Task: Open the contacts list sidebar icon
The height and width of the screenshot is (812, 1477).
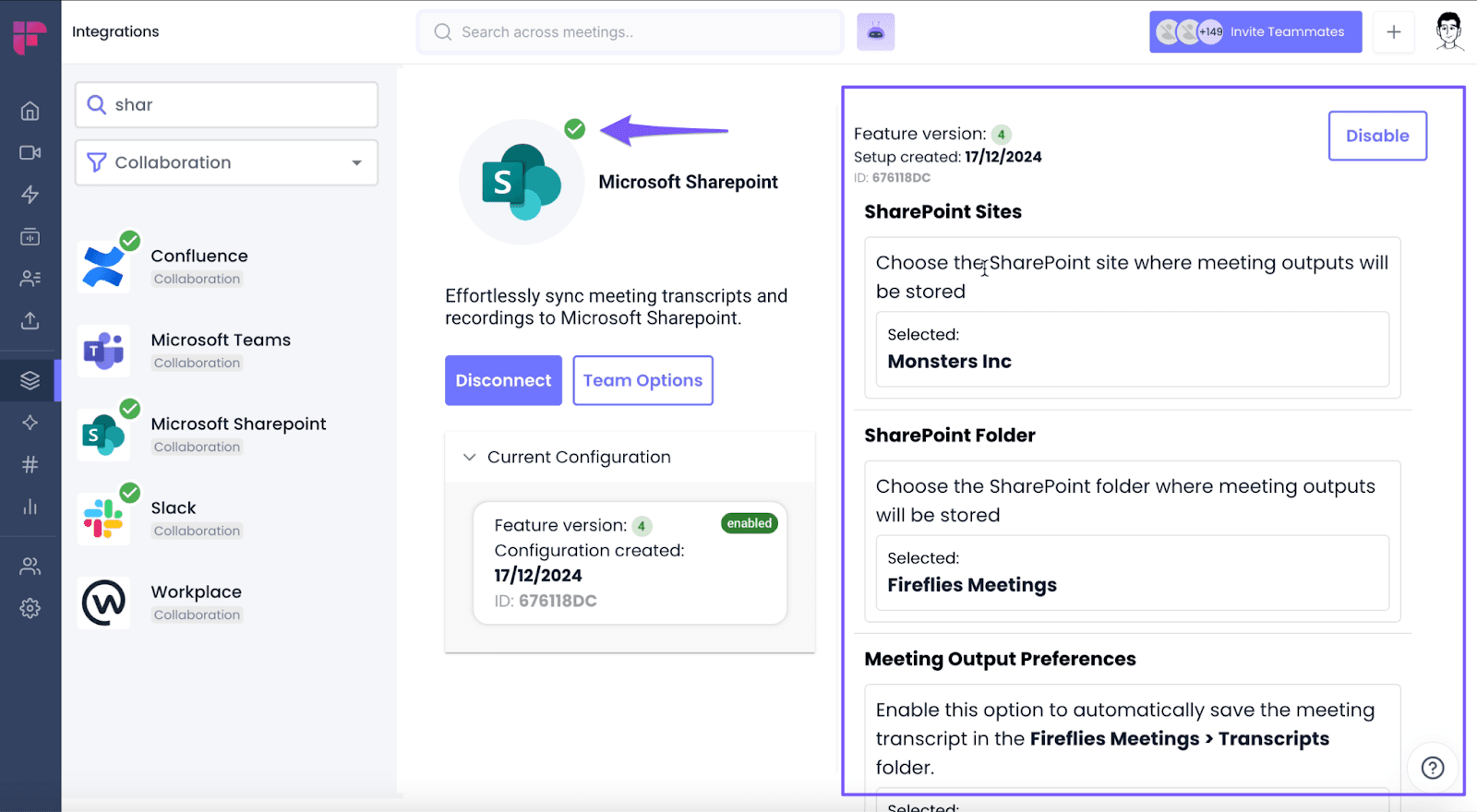Action: [30, 279]
